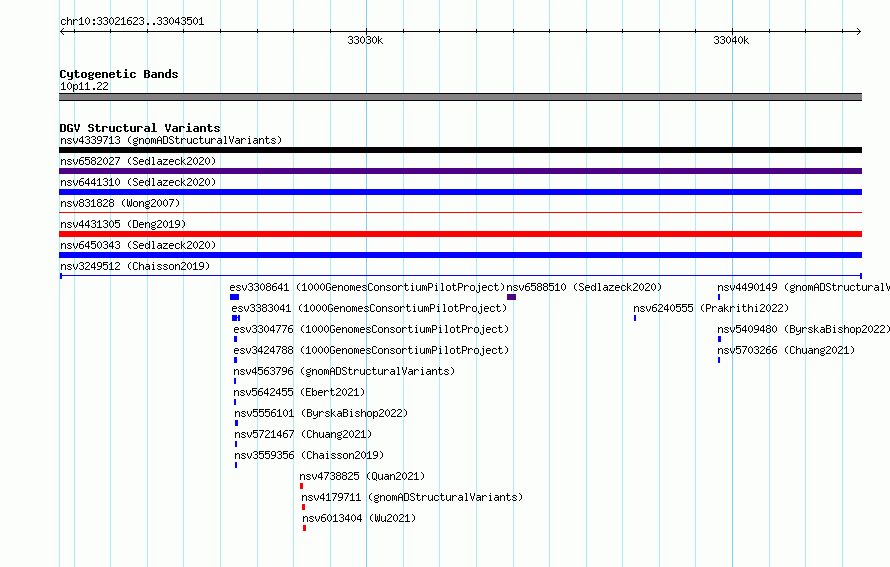Click the blue nsv6441310 variant bar
The width and height of the screenshot is (890, 567).
(460, 192)
